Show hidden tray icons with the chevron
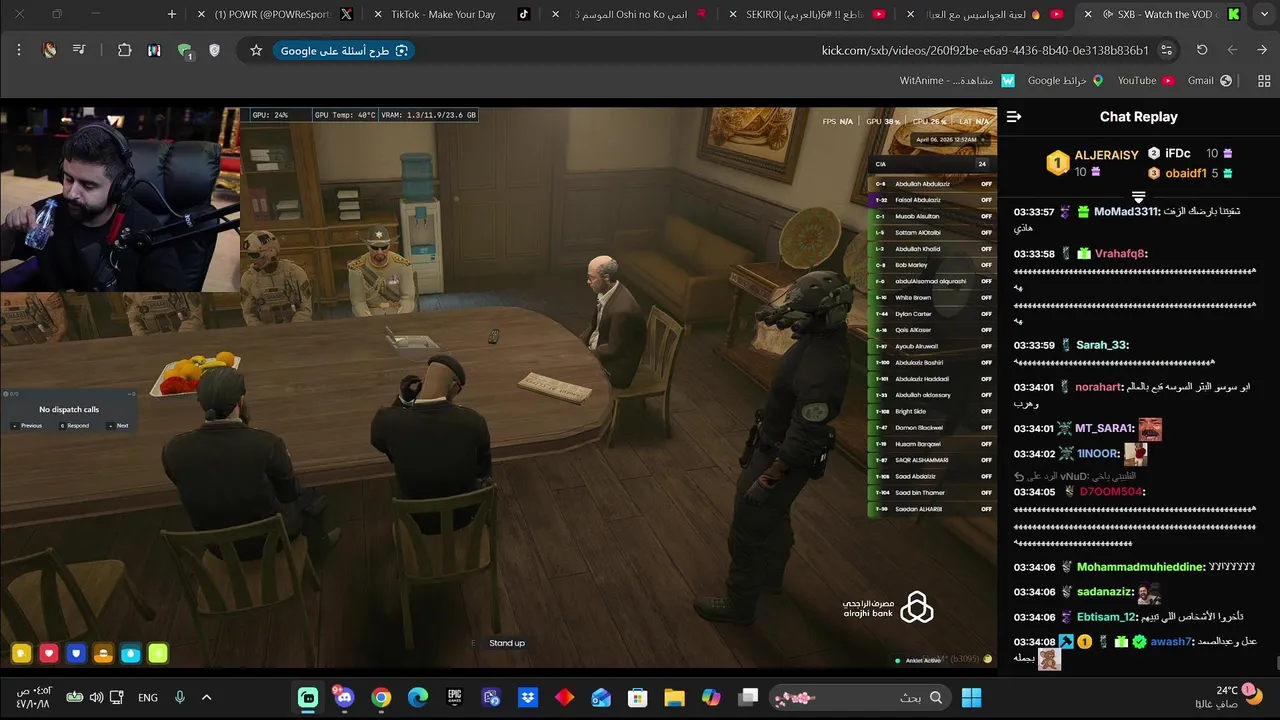 tap(207, 697)
